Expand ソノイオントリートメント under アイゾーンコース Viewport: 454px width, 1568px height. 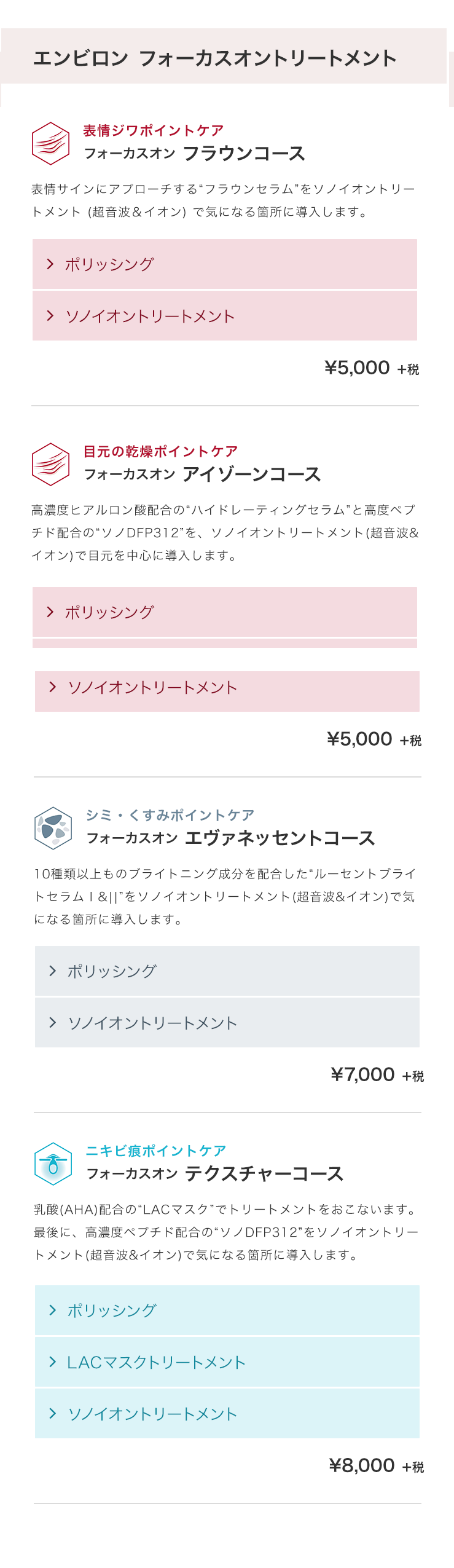[x=227, y=688]
